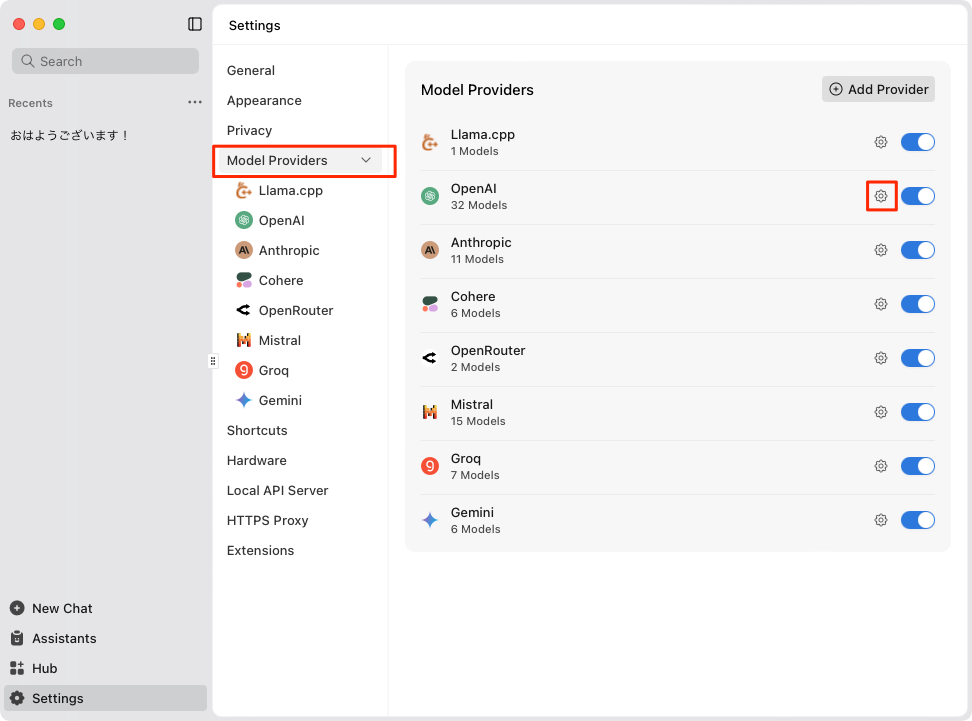Open Privacy settings section
This screenshot has height=721, width=972.
249,130
